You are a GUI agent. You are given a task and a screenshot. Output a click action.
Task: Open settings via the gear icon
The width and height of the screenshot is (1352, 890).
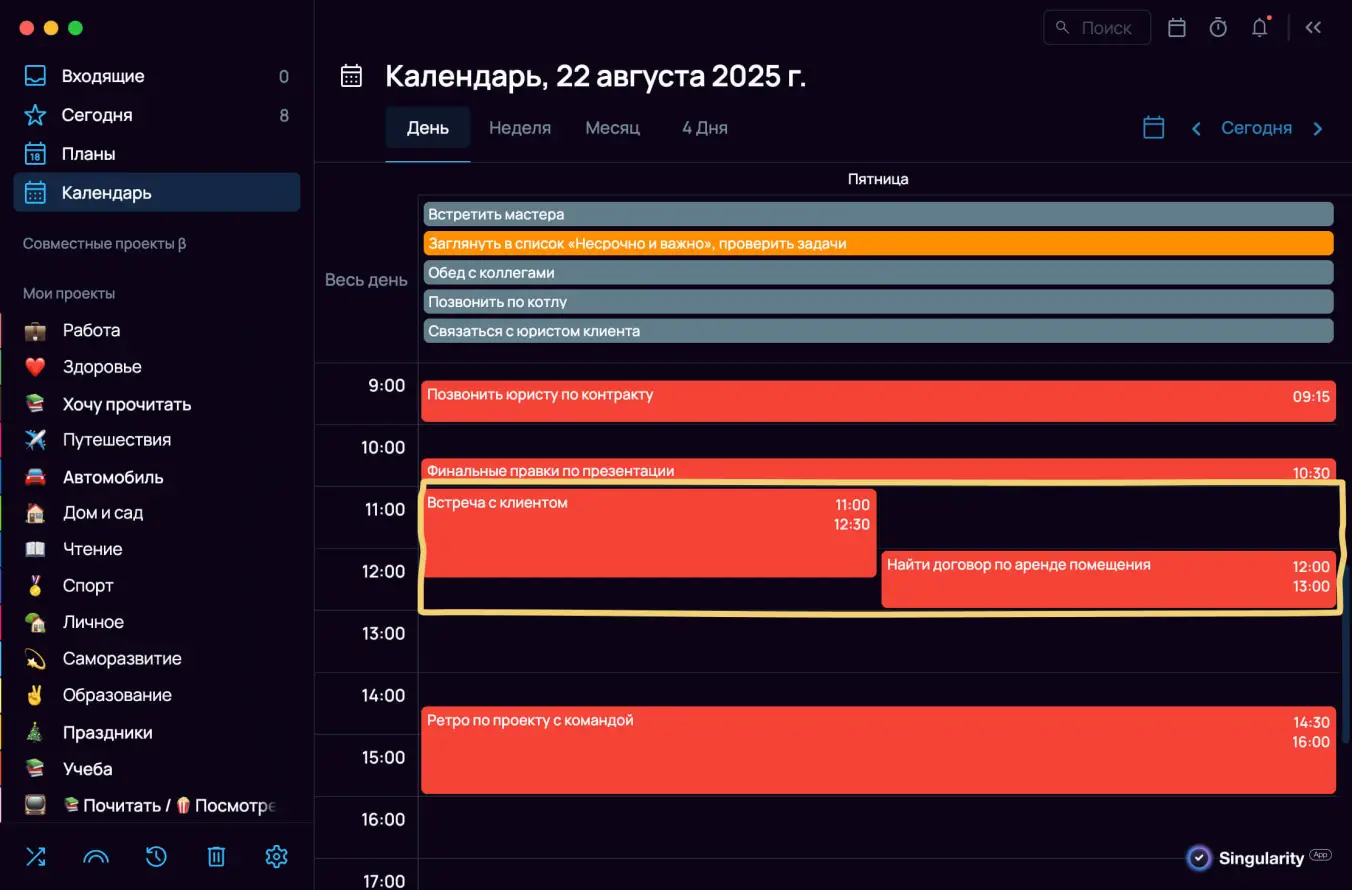(x=276, y=857)
